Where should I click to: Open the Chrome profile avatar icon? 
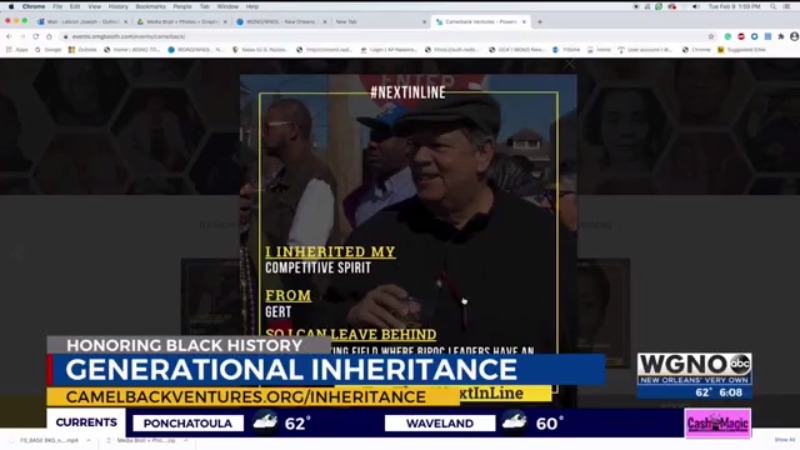[794, 37]
